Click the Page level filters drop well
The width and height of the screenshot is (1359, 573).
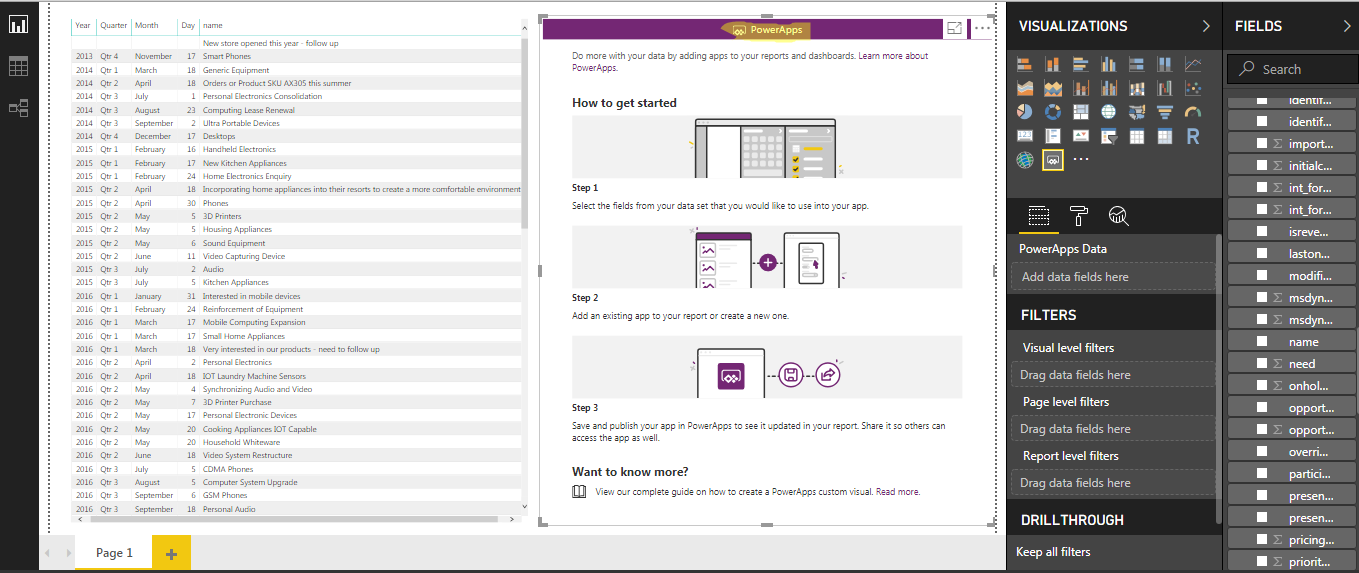click(1115, 429)
